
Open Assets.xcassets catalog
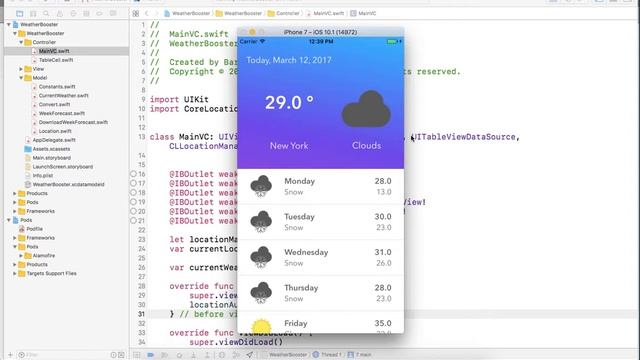pos(51,149)
